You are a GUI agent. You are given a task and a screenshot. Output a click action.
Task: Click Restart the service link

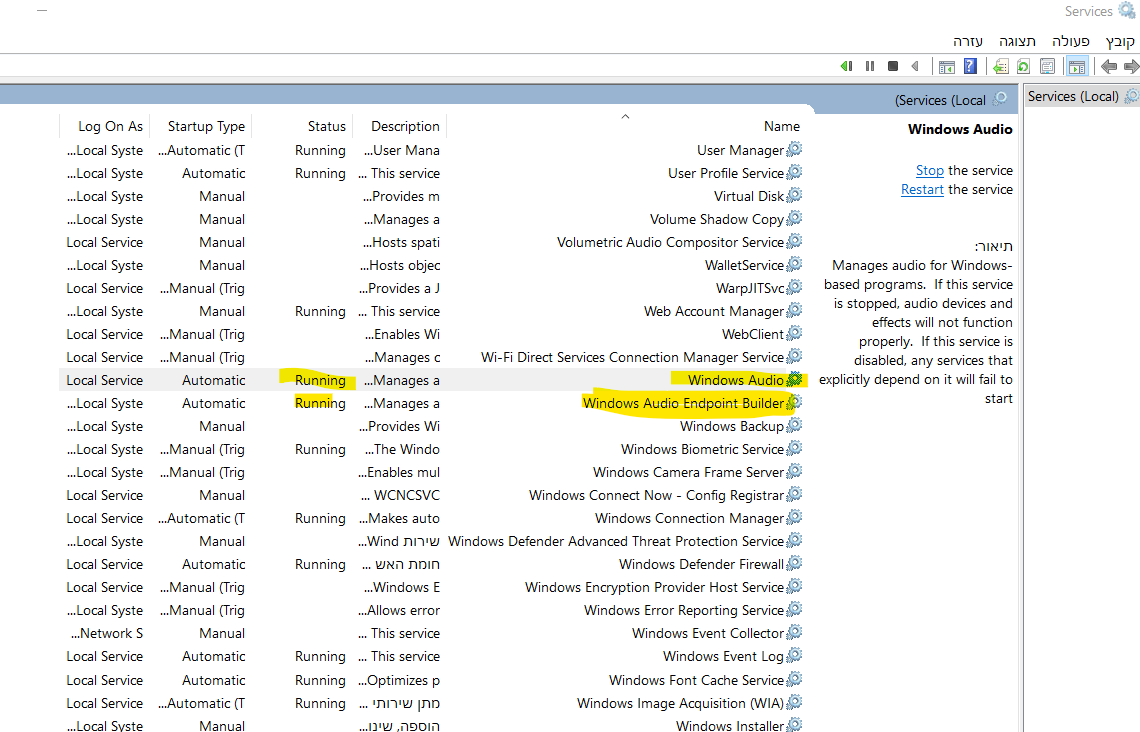coord(922,189)
